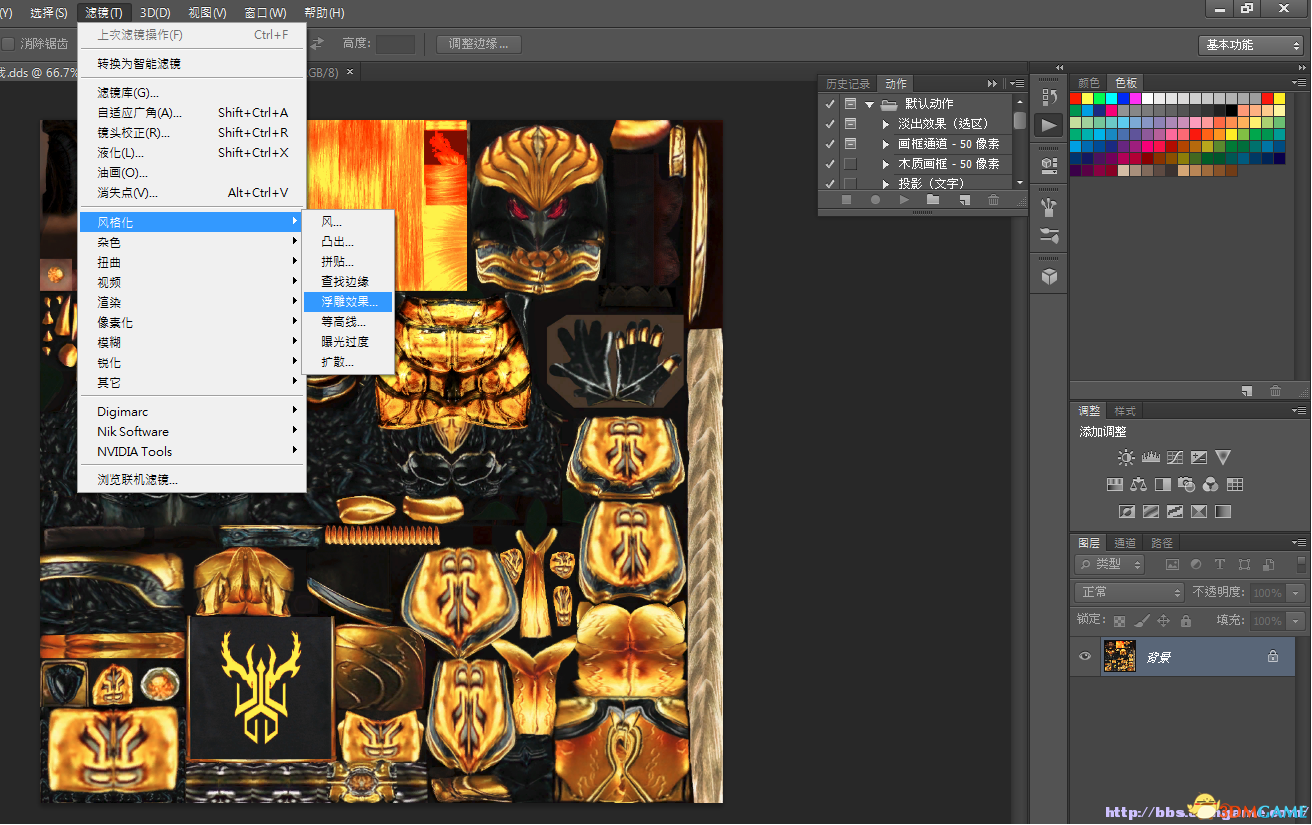Collapse the 默认动作 action set
The image size is (1312, 825).
[x=870, y=104]
